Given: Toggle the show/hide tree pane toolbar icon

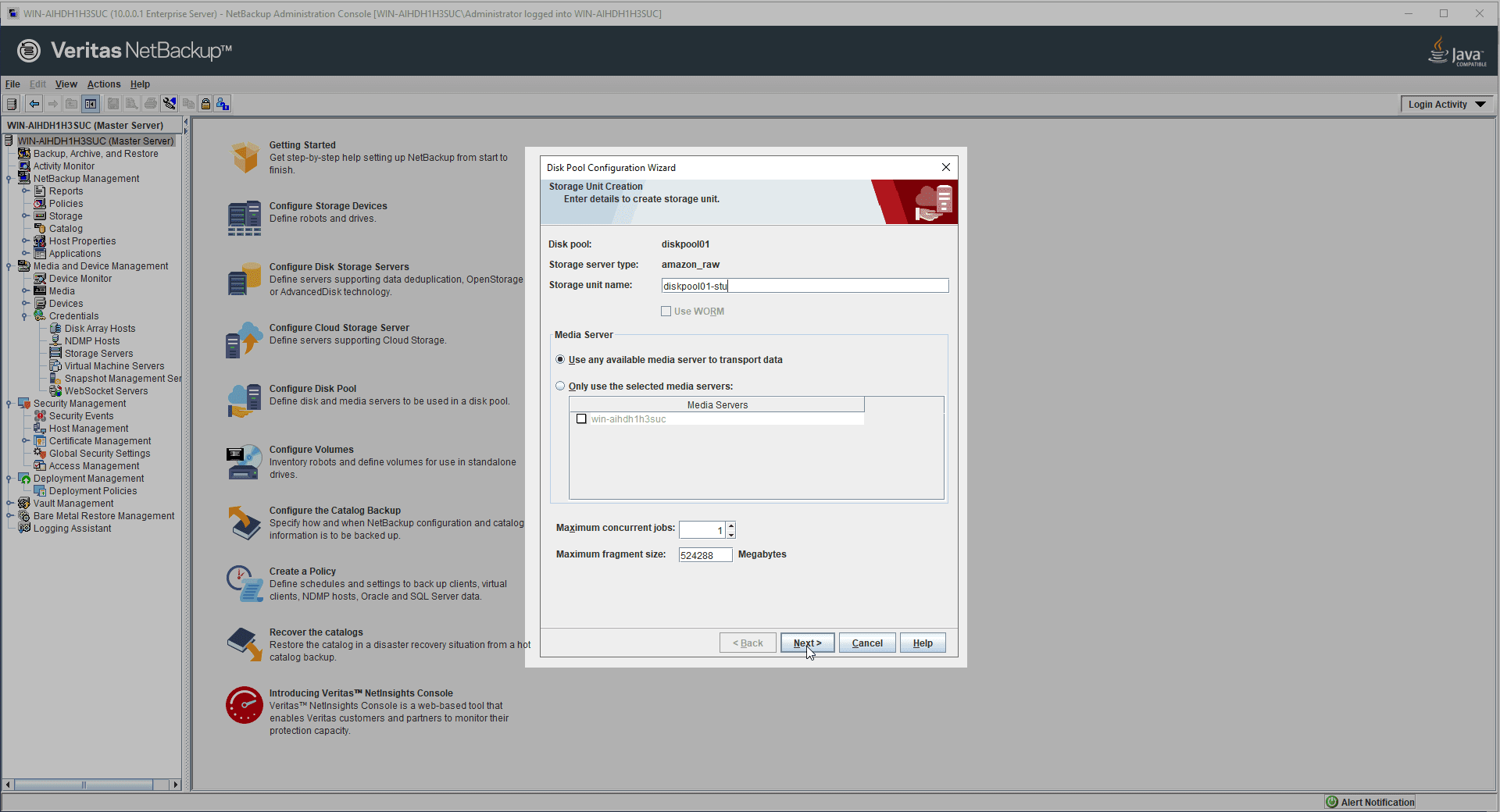Looking at the screenshot, I should pos(91,104).
